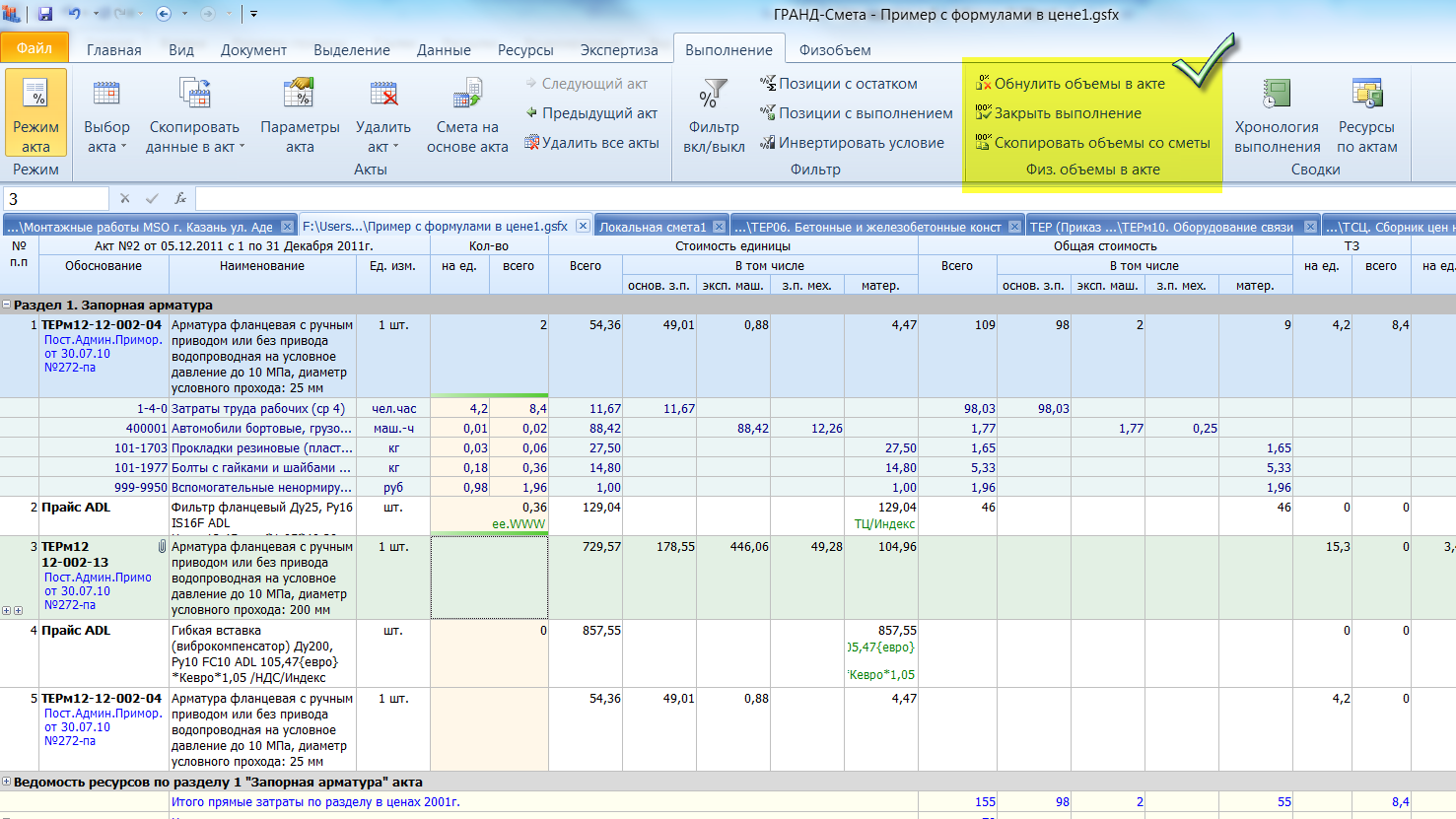Switch to Вид ribbon tab
This screenshot has height=819, width=1456.
[x=181, y=49]
